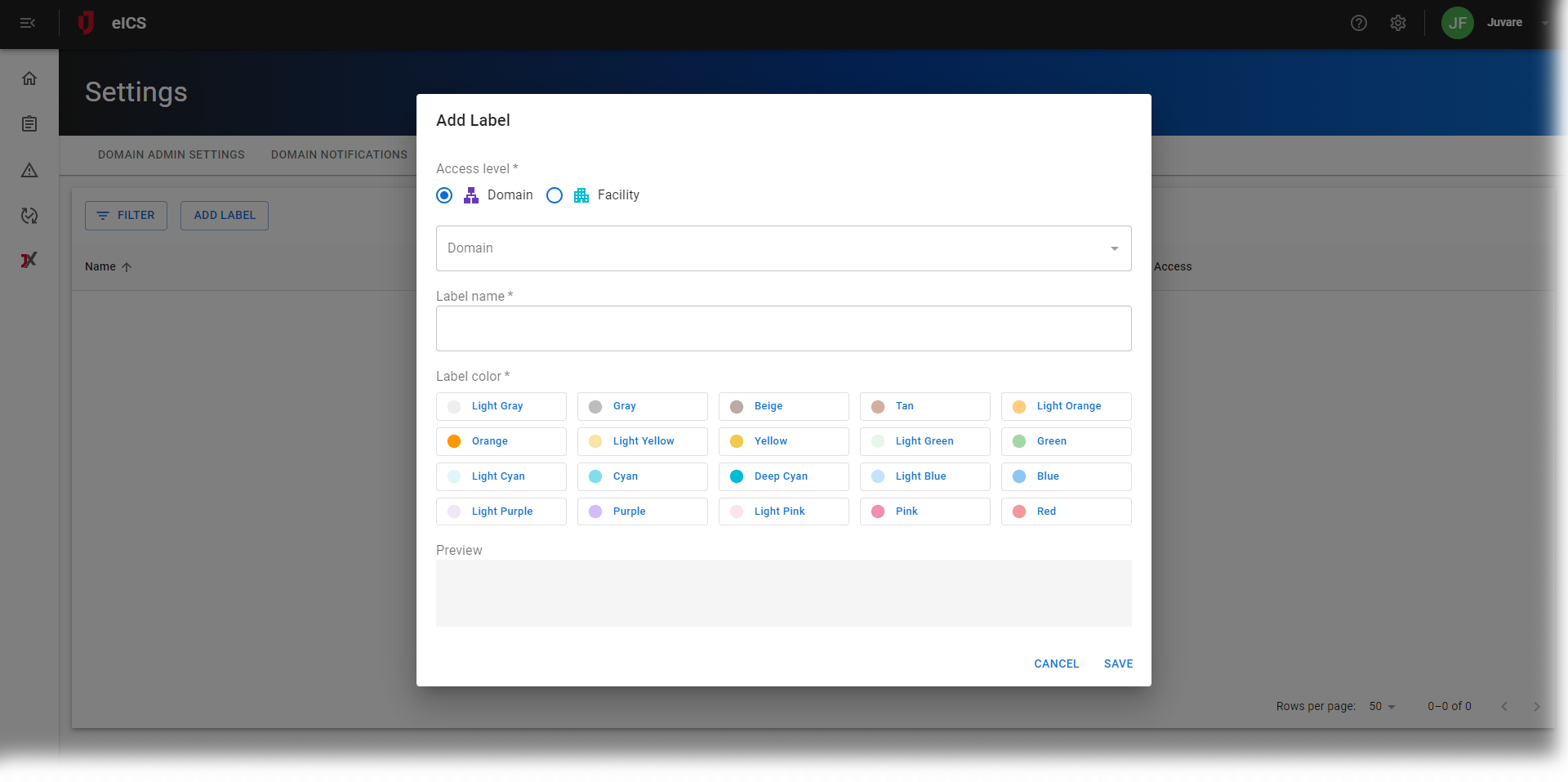Viewport: 1568px width, 782px height.
Task: Open the JX application icon at sidebar bottom
Action: pyautogui.click(x=29, y=260)
